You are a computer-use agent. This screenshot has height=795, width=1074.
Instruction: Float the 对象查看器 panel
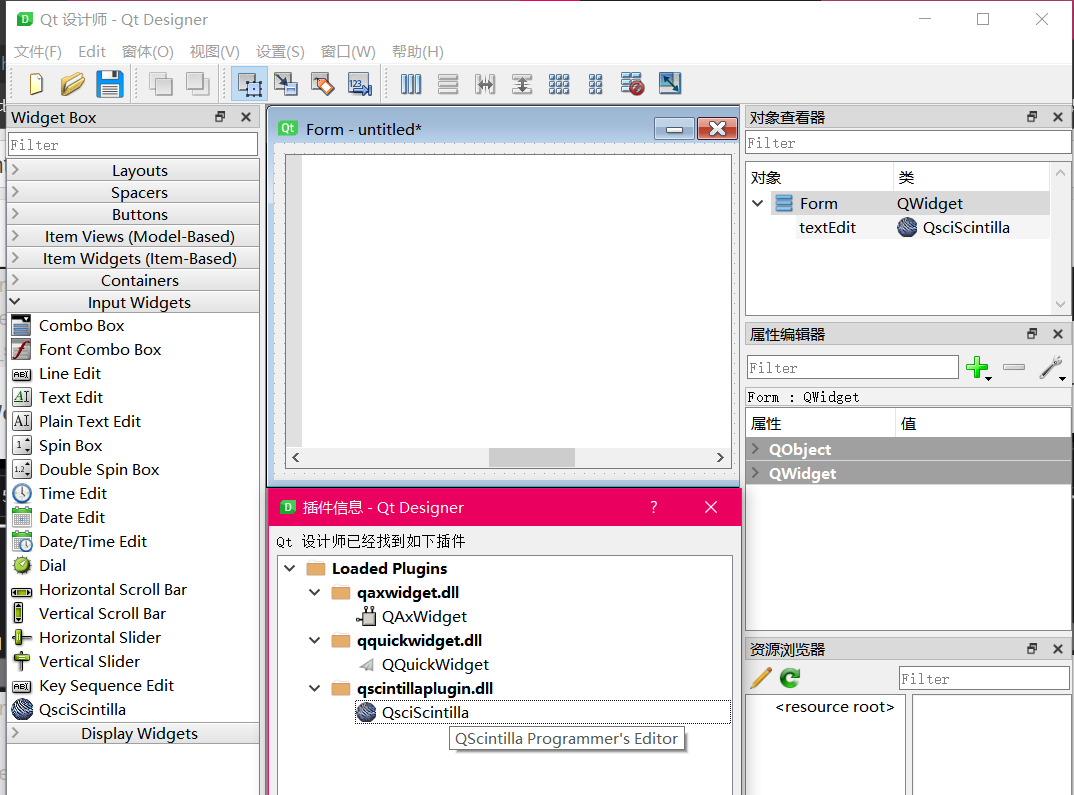coord(1032,117)
